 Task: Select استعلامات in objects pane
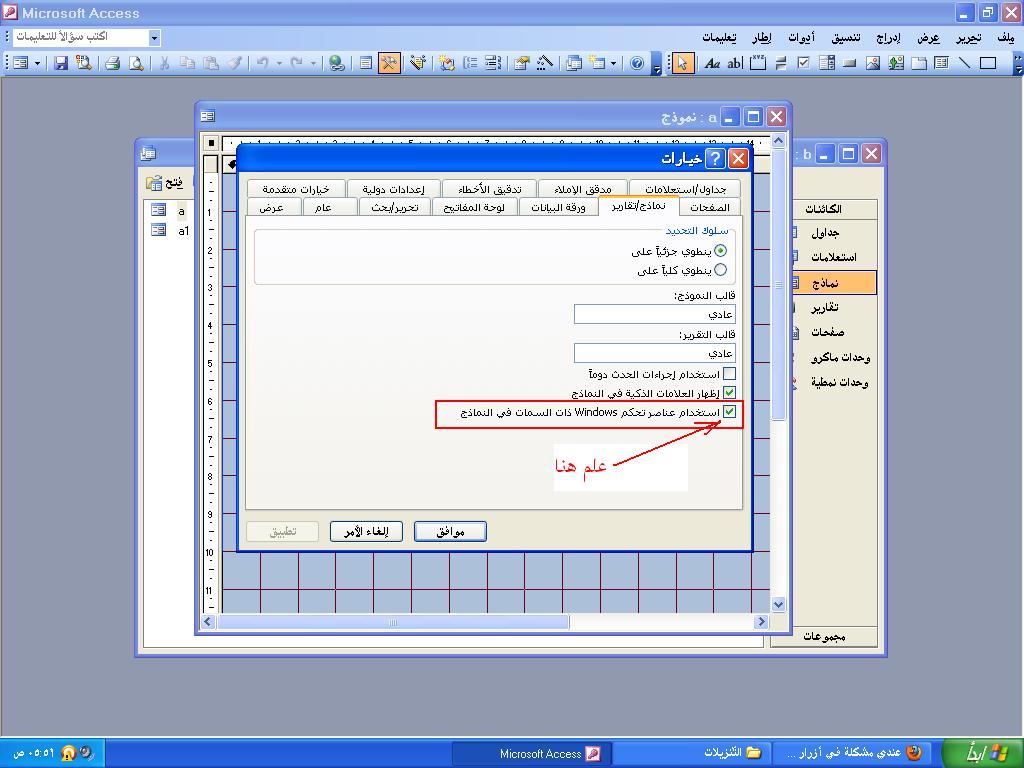coord(834,257)
